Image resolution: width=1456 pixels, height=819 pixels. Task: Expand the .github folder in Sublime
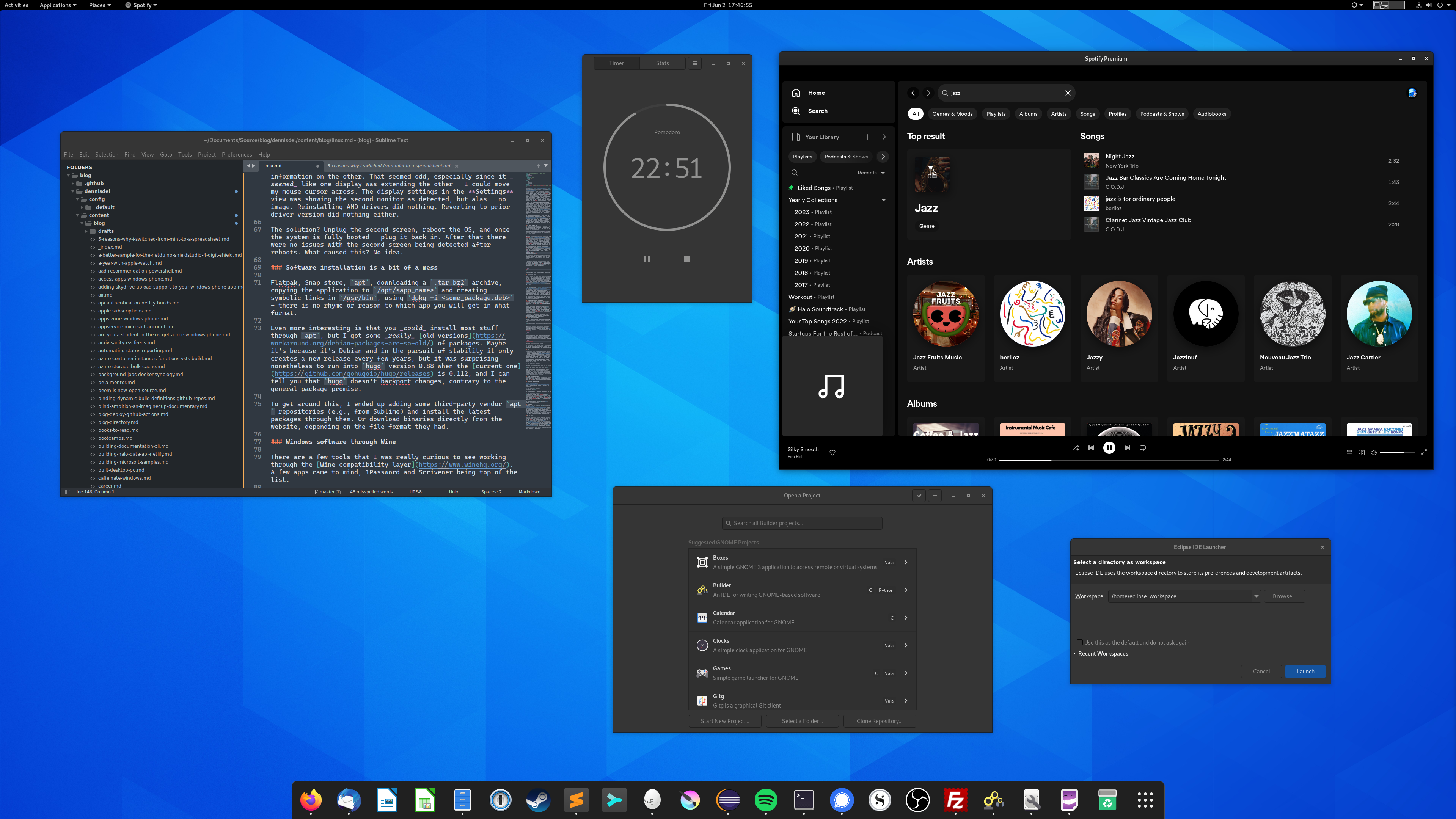(x=74, y=183)
